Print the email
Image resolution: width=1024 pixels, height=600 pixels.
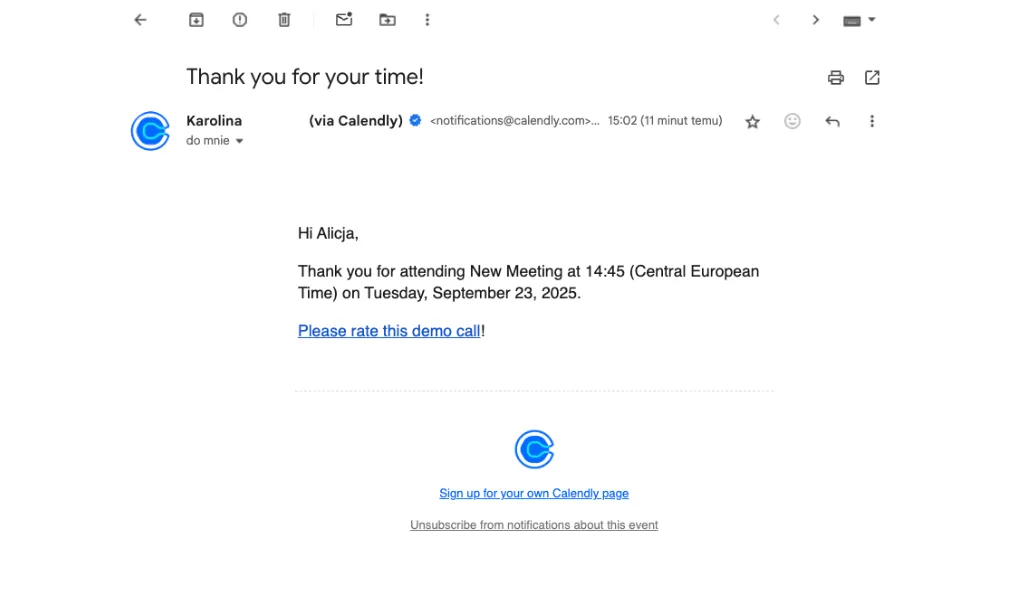835,77
